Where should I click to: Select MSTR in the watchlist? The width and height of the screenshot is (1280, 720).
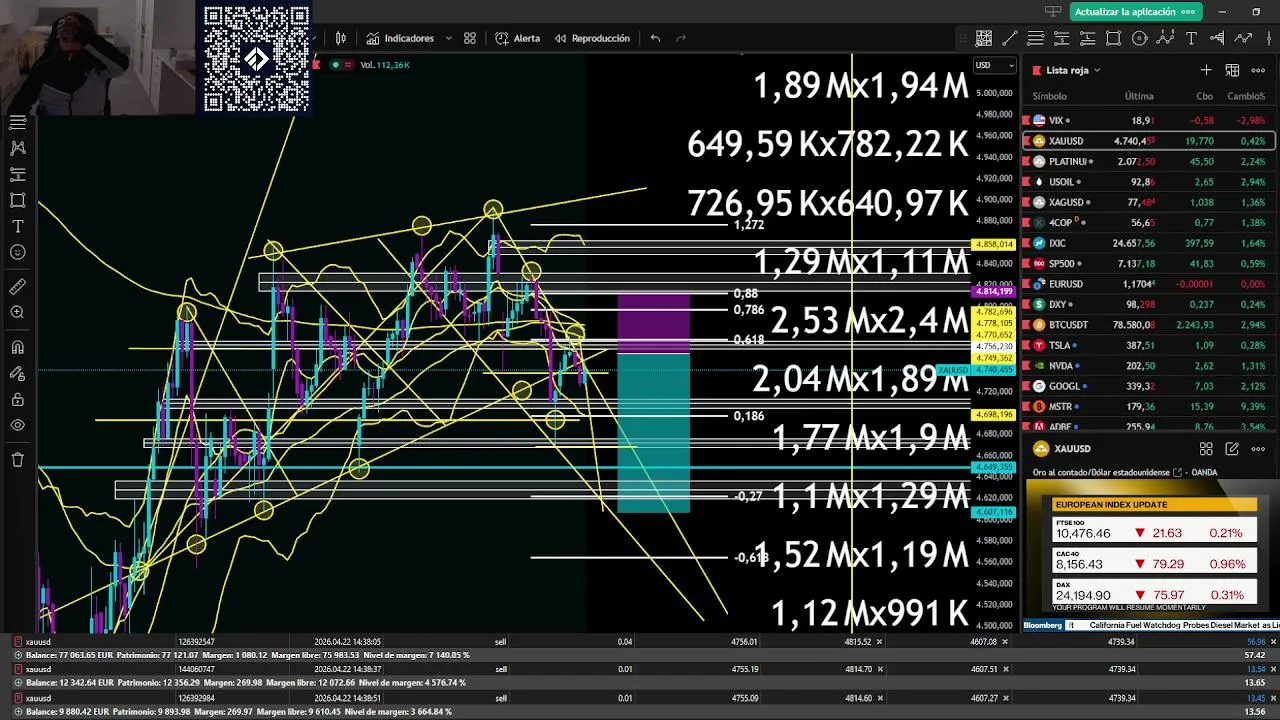[x=1148, y=407]
